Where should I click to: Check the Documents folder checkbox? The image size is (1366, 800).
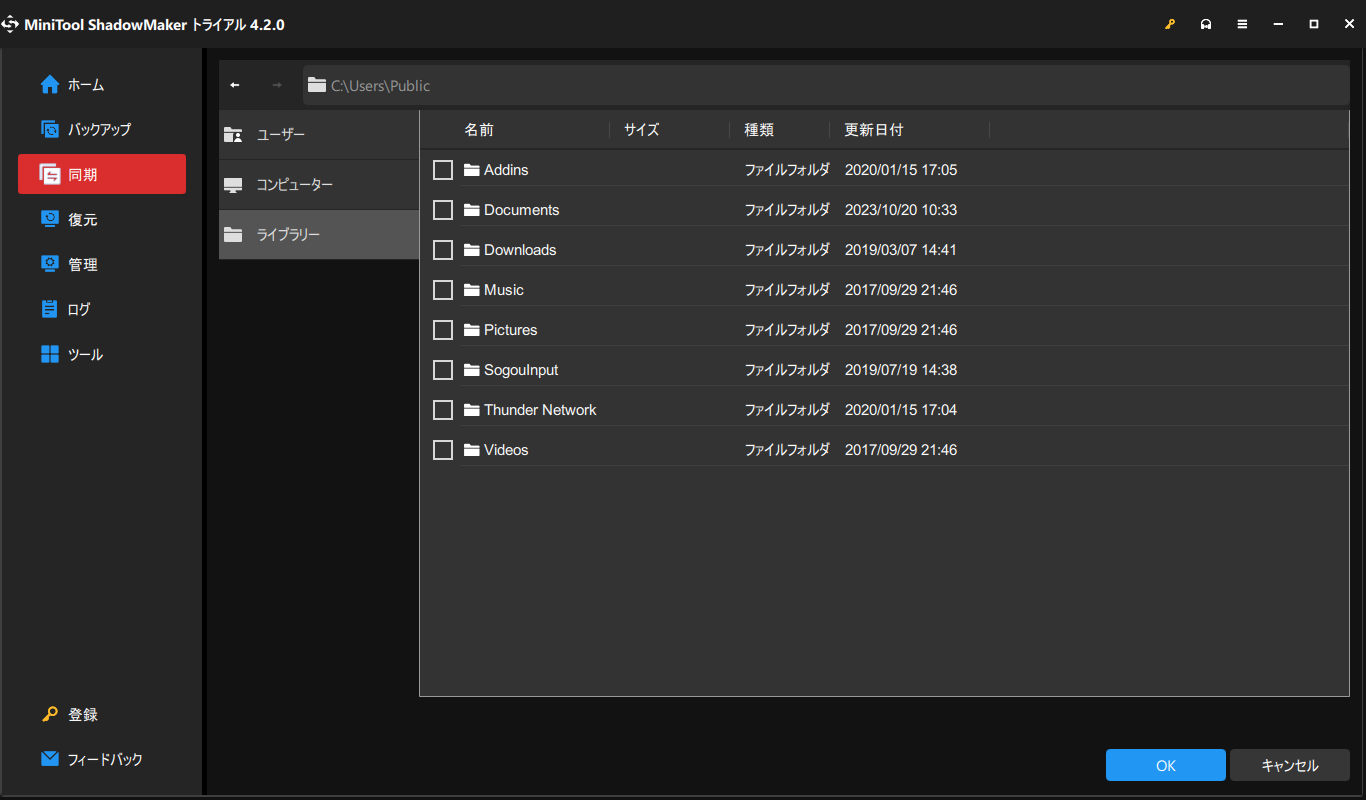pos(443,210)
